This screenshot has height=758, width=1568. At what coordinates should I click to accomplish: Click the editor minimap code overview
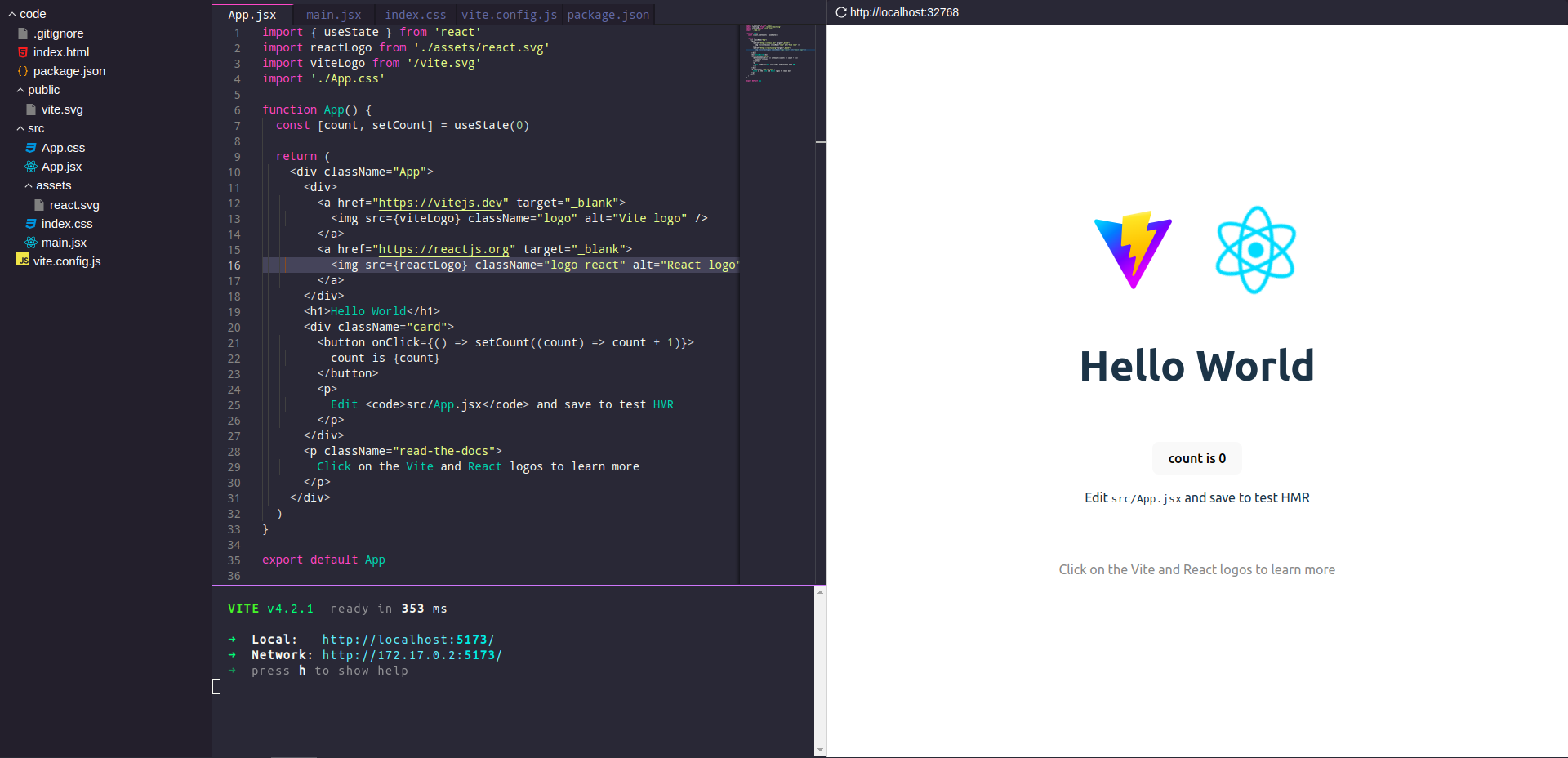click(777, 53)
